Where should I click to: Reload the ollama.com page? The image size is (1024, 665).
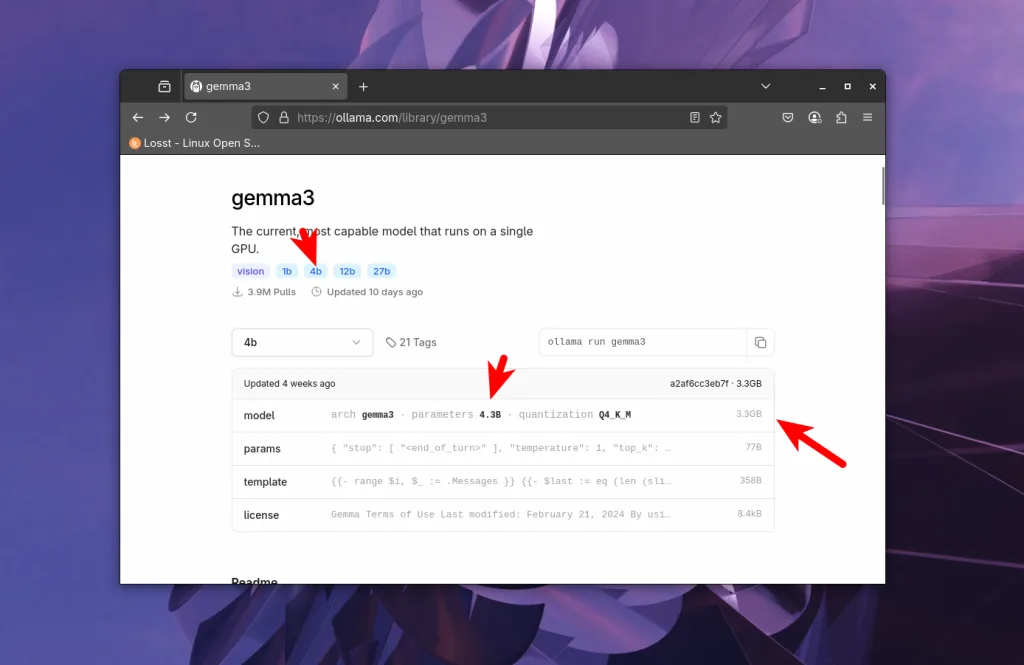coord(191,118)
